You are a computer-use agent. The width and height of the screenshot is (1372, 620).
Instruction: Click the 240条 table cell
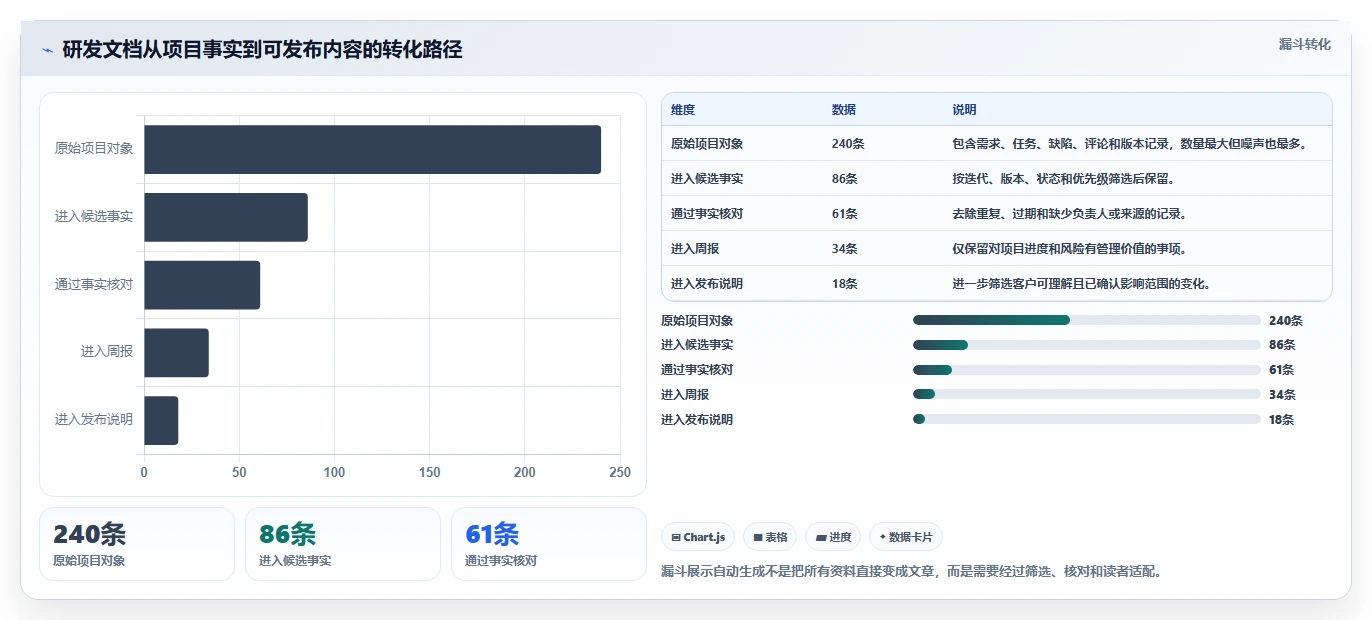coord(848,144)
